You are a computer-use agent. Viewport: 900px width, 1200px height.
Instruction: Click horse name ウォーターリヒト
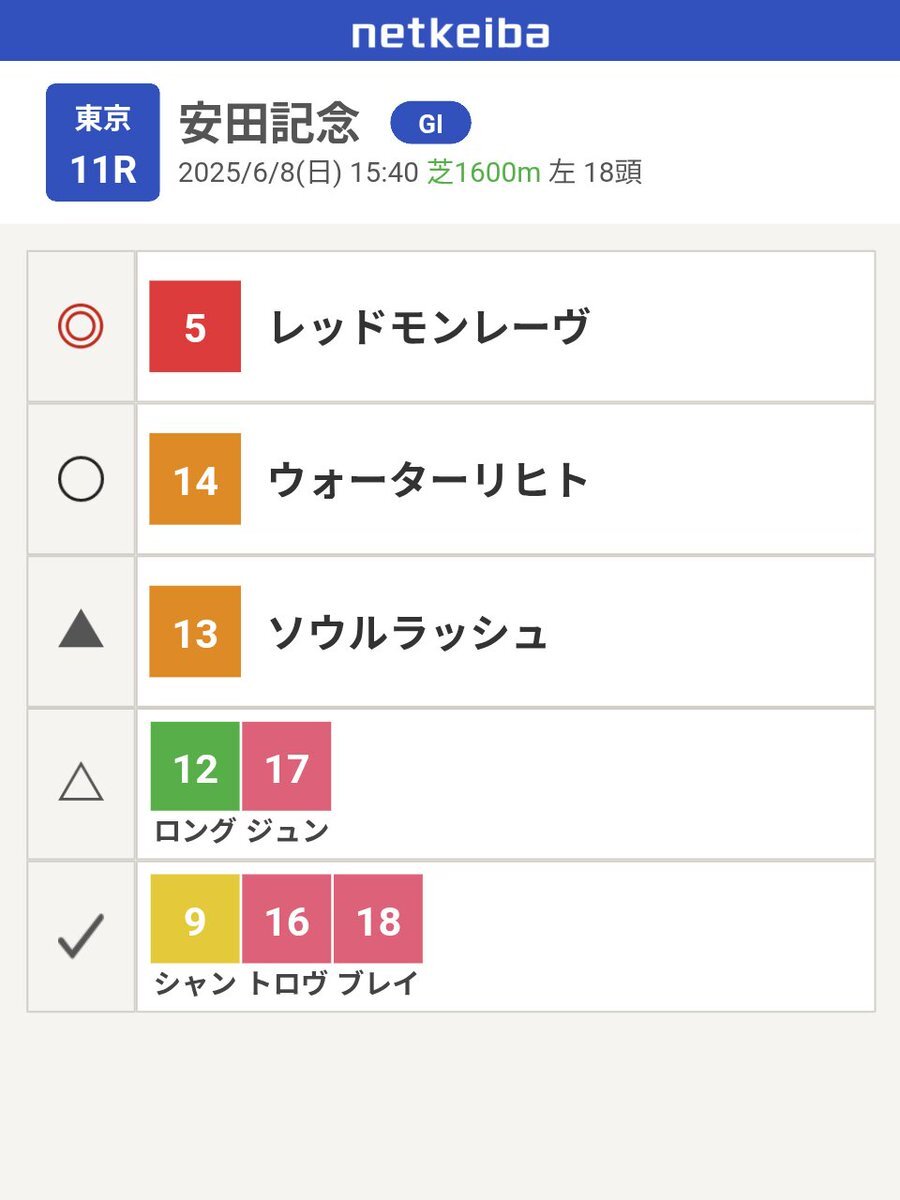click(429, 480)
